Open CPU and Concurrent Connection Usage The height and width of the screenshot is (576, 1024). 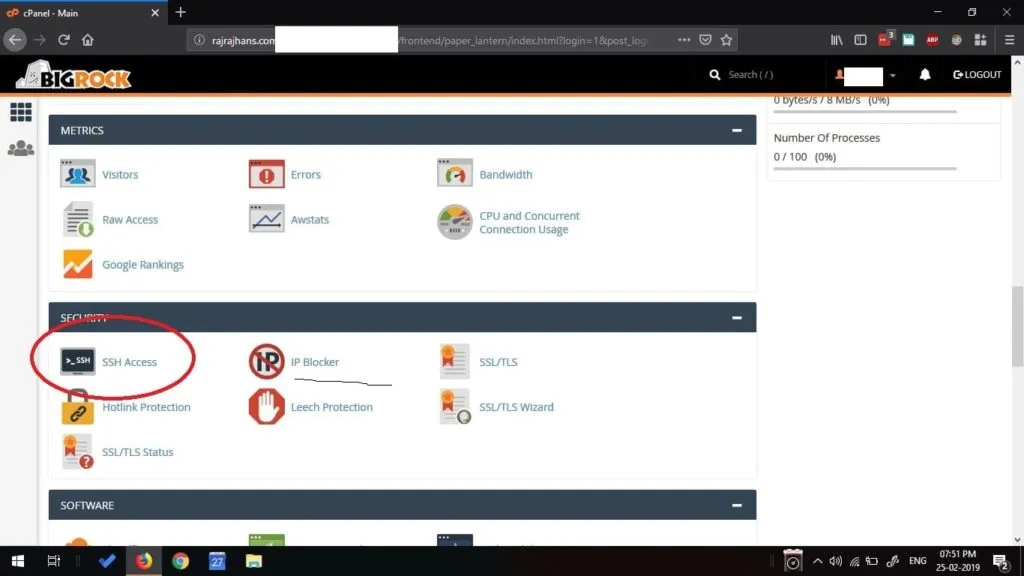[454, 221]
